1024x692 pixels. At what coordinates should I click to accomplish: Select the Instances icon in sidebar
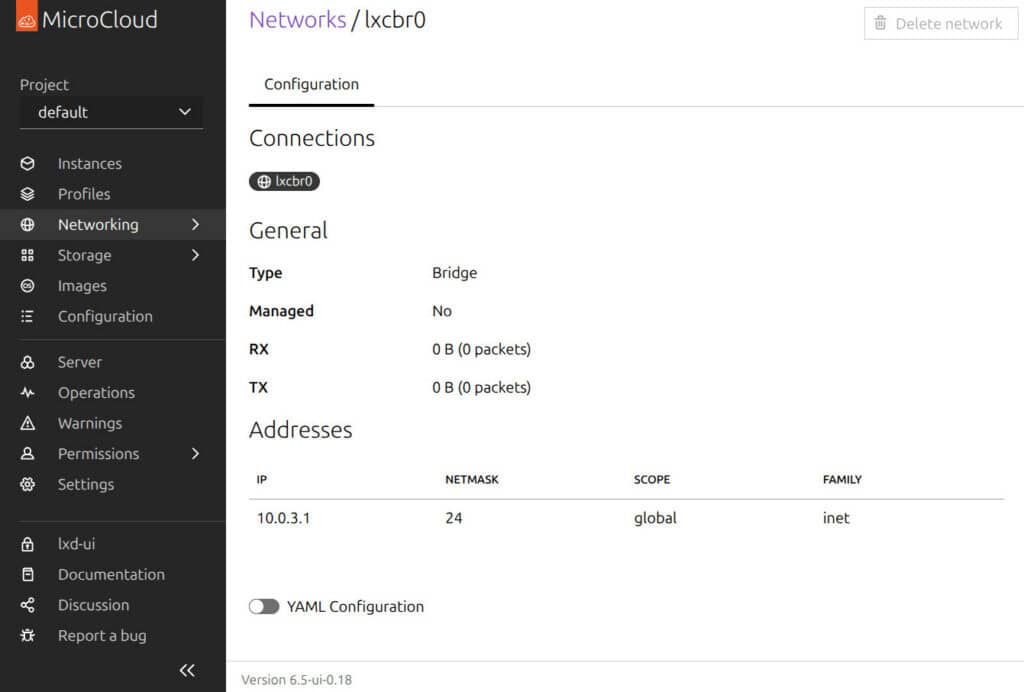pyautogui.click(x=28, y=163)
